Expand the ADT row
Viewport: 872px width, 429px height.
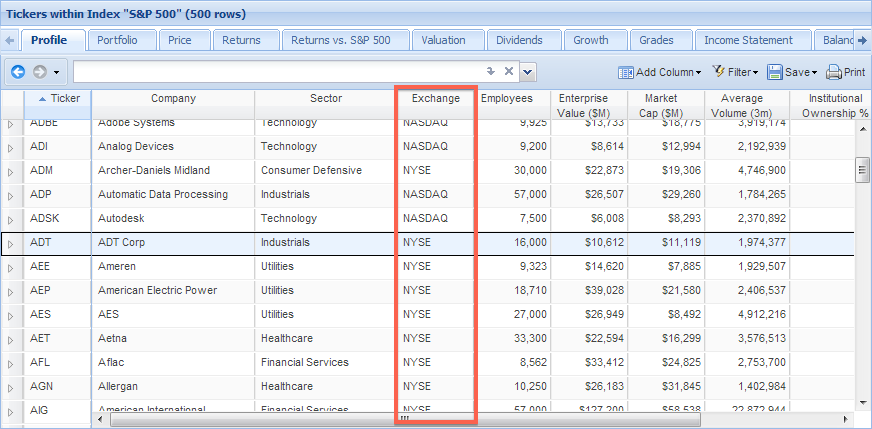pos(11,244)
